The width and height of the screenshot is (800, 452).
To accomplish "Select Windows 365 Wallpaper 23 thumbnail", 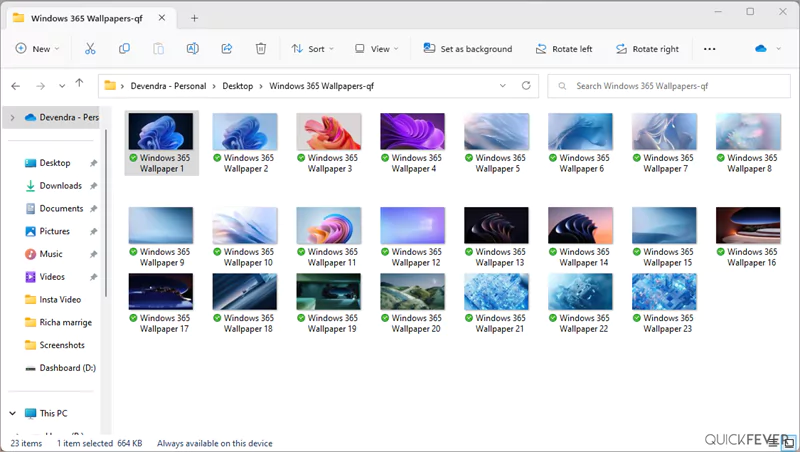I will [664, 292].
